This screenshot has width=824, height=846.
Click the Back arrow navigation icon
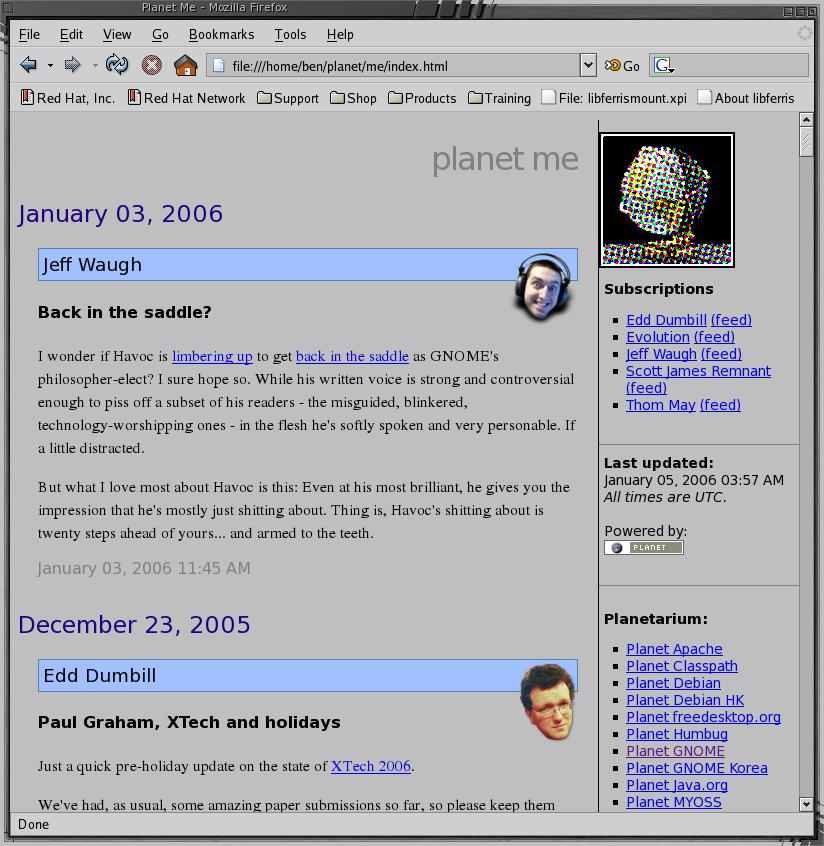pyautogui.click(x=29, y=66)
